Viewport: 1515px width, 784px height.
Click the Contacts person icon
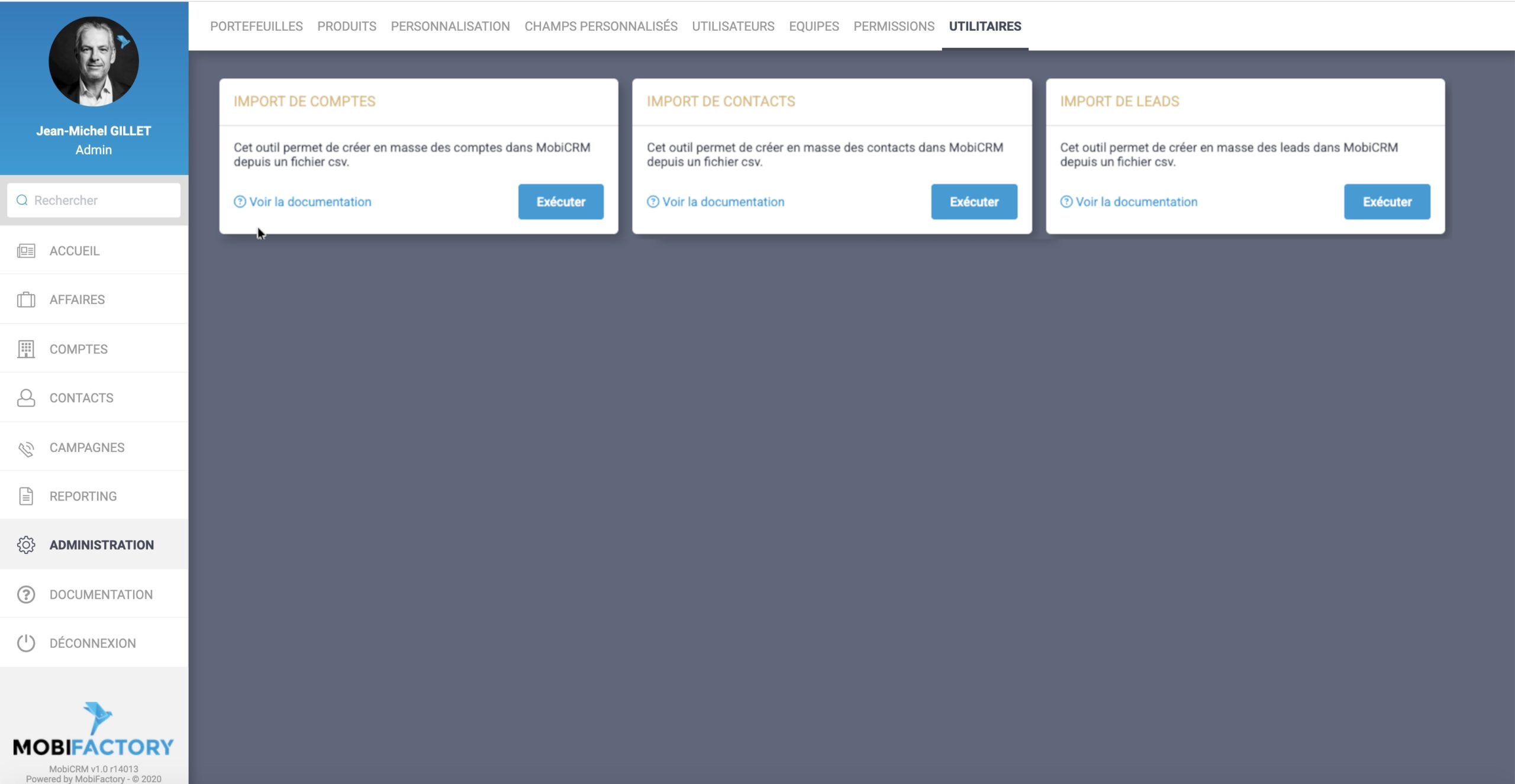click(x=26, y=398)
